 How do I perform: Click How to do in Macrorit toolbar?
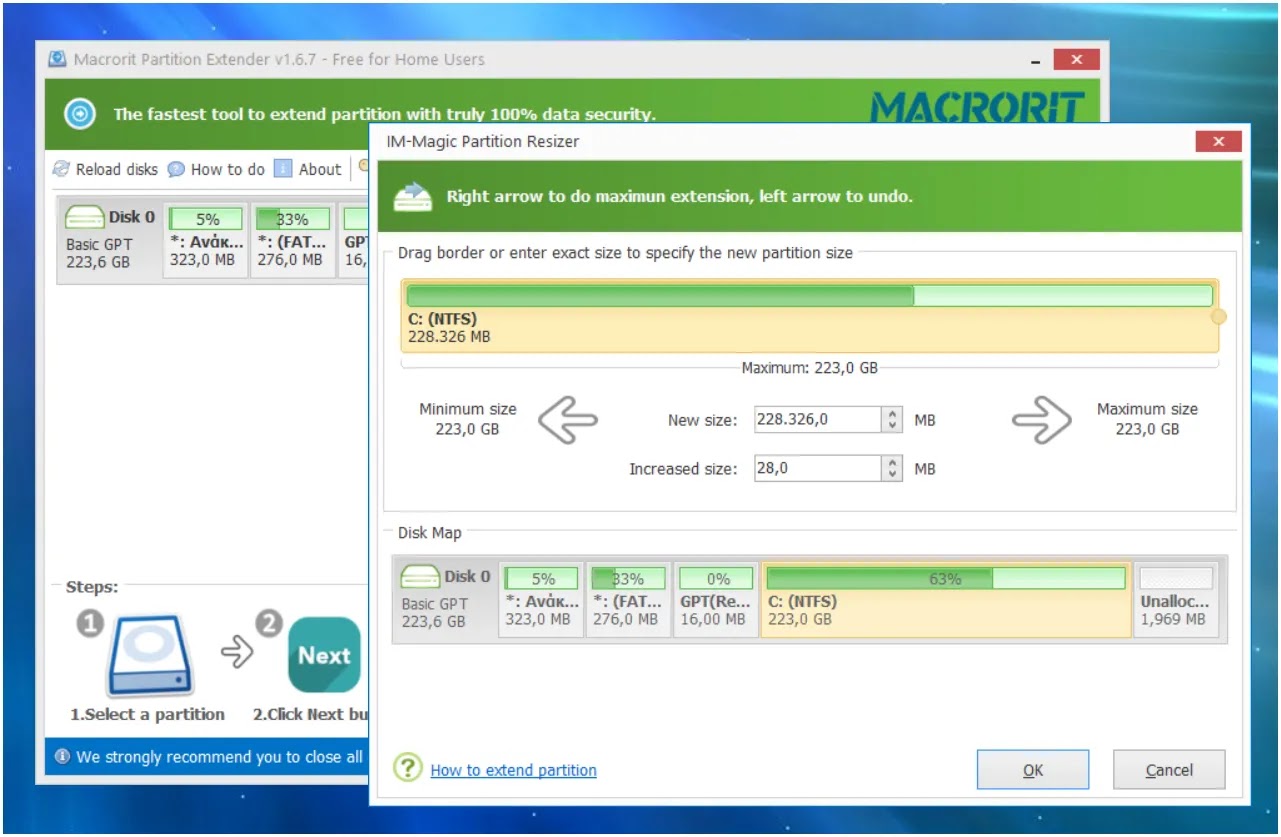pyautogui.click(x=216, y=169)
